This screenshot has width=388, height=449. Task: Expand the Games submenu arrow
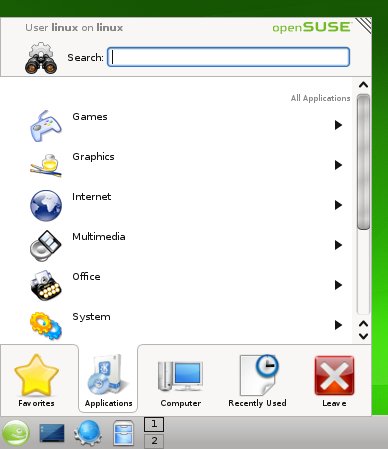point(338,125)
